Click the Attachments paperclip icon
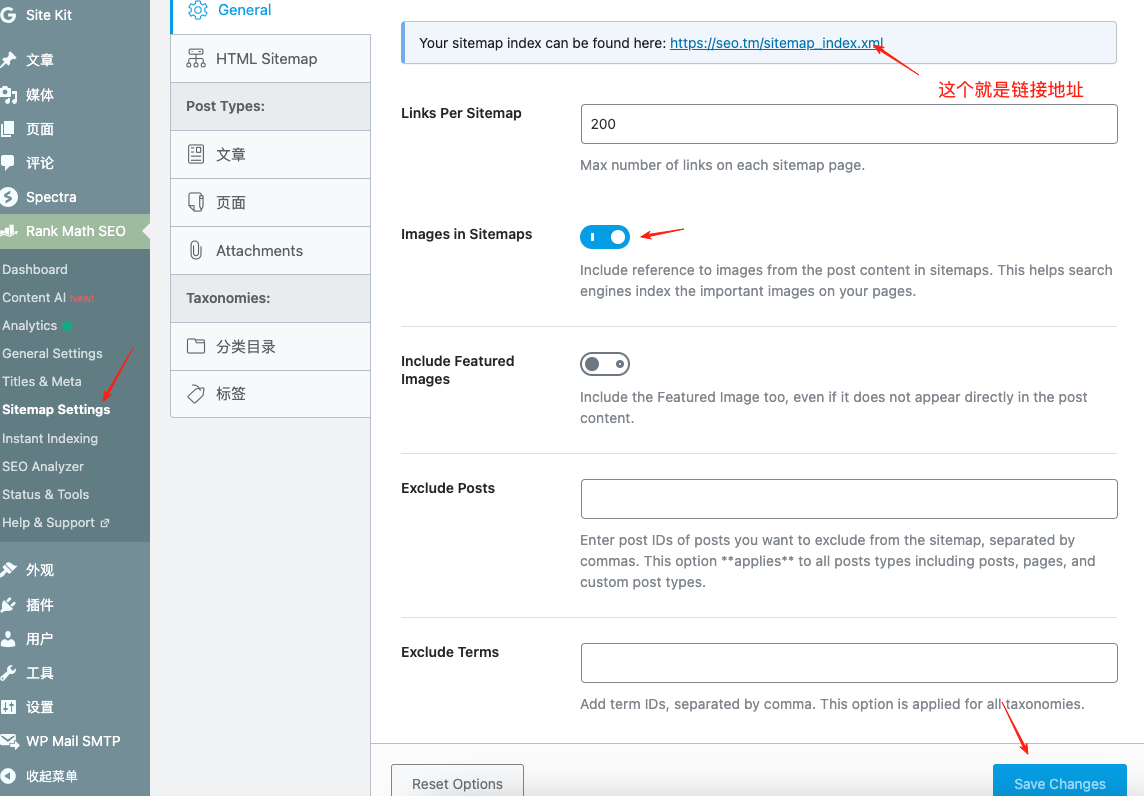The width and height of the screenshot is (1144, 796). 196,251
